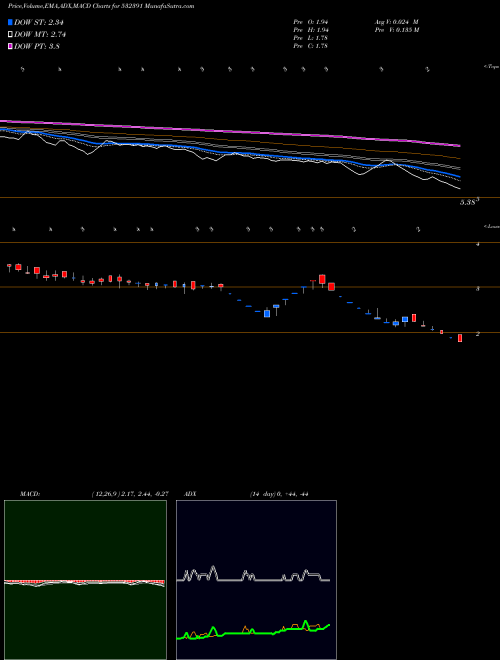Viewport: 500px width, 660px height.
Task: Click the '<Tops' marker row label
Action: click(492, 67)
